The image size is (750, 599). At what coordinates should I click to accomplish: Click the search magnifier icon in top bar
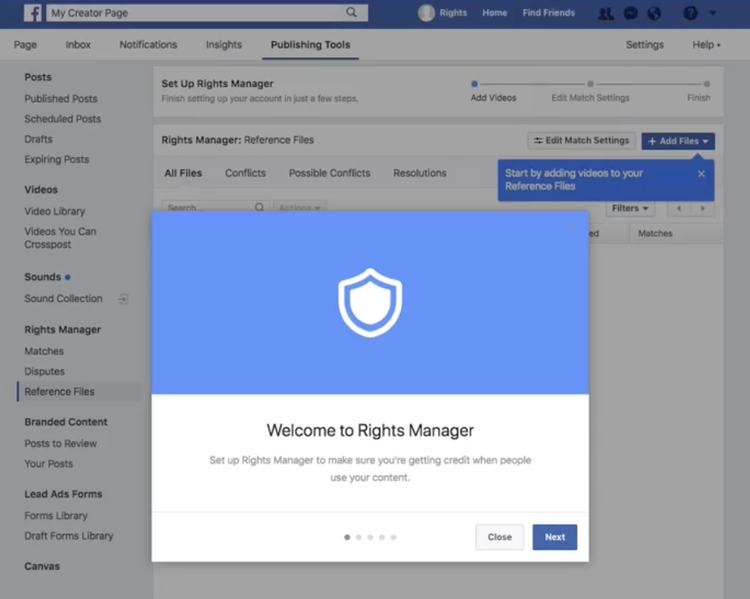(x=351, y=12)
